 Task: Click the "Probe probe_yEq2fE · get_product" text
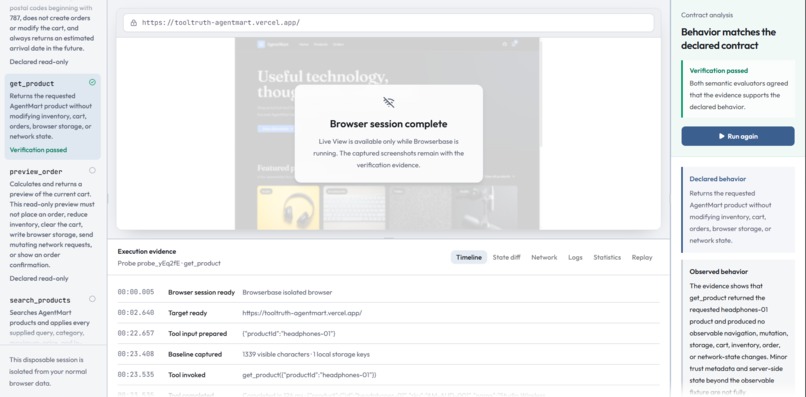169,263
